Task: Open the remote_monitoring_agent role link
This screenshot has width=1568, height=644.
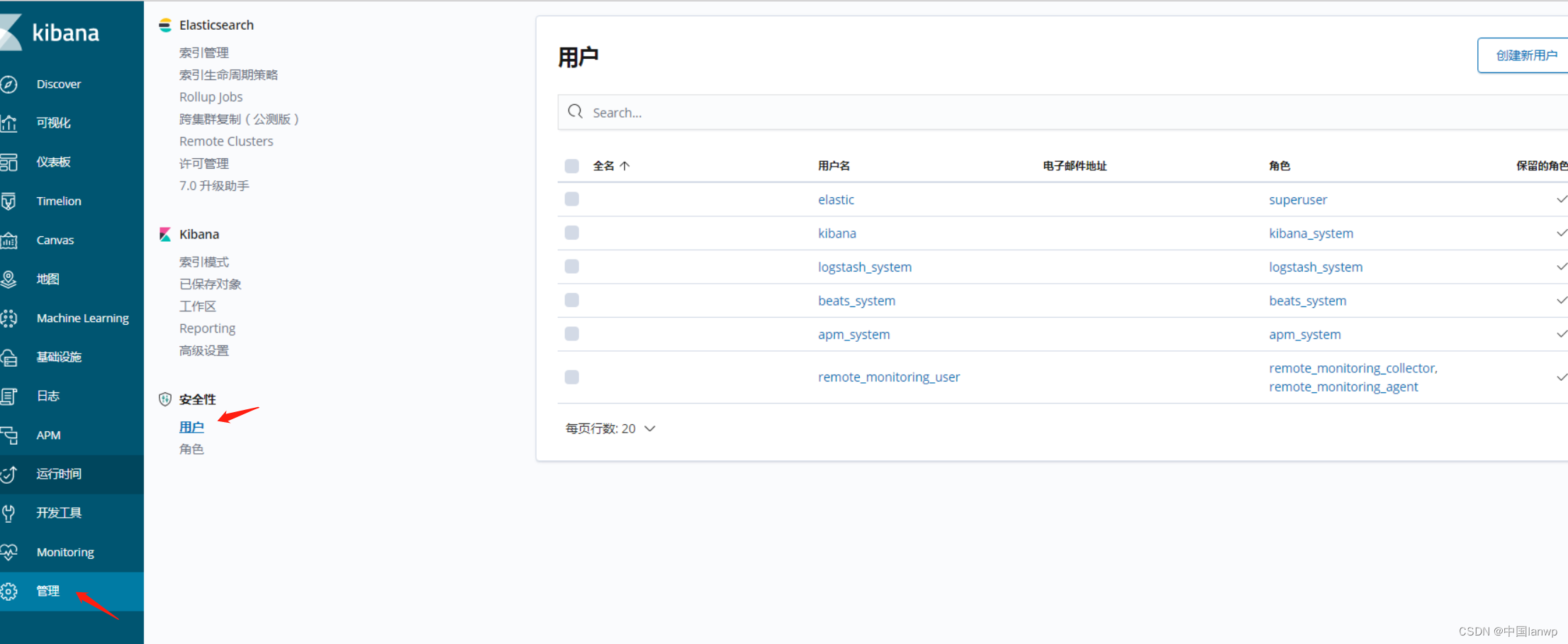Action: click(1343, 387)
